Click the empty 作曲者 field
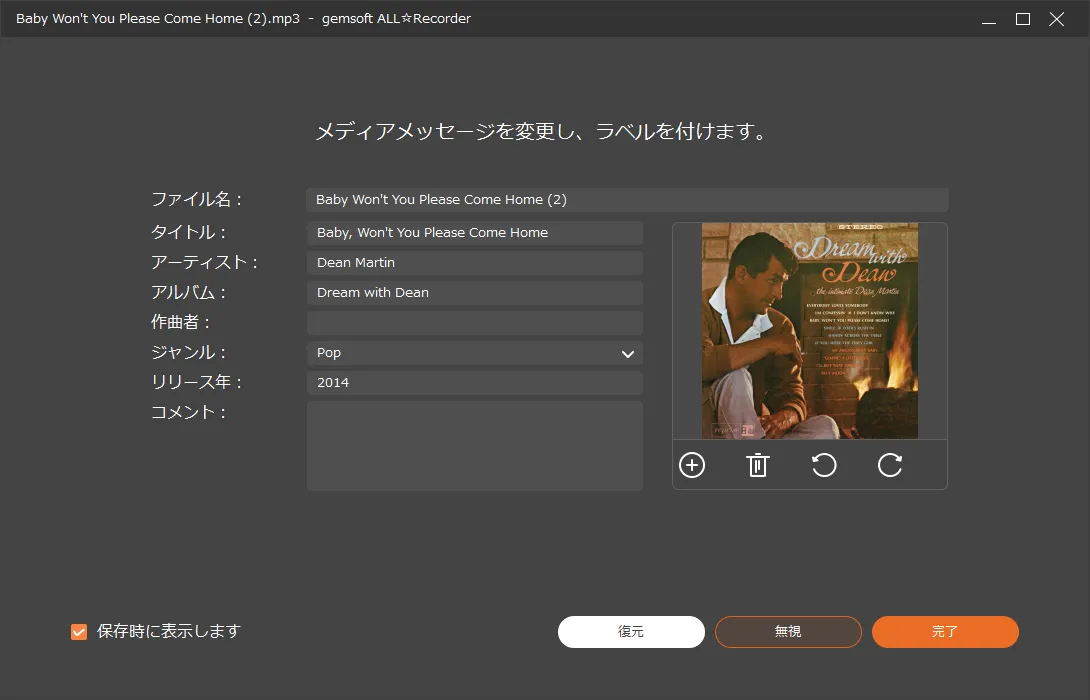The image size is (1090, 700). 474,323
